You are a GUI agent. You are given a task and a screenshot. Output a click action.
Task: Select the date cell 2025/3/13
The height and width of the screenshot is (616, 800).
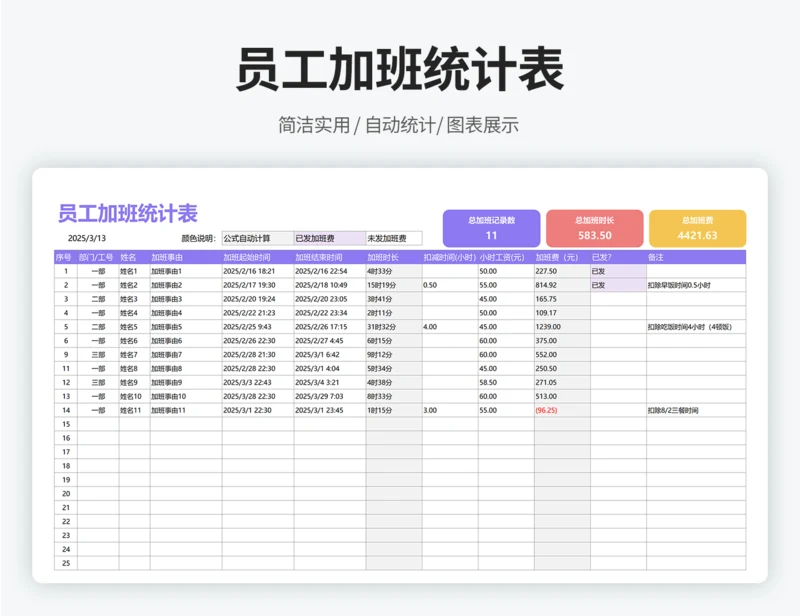coord(87,238)
